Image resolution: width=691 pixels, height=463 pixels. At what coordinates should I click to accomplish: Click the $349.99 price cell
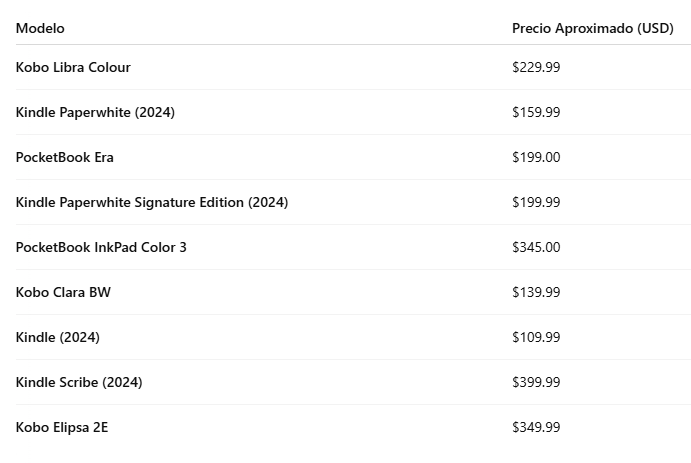536,427
